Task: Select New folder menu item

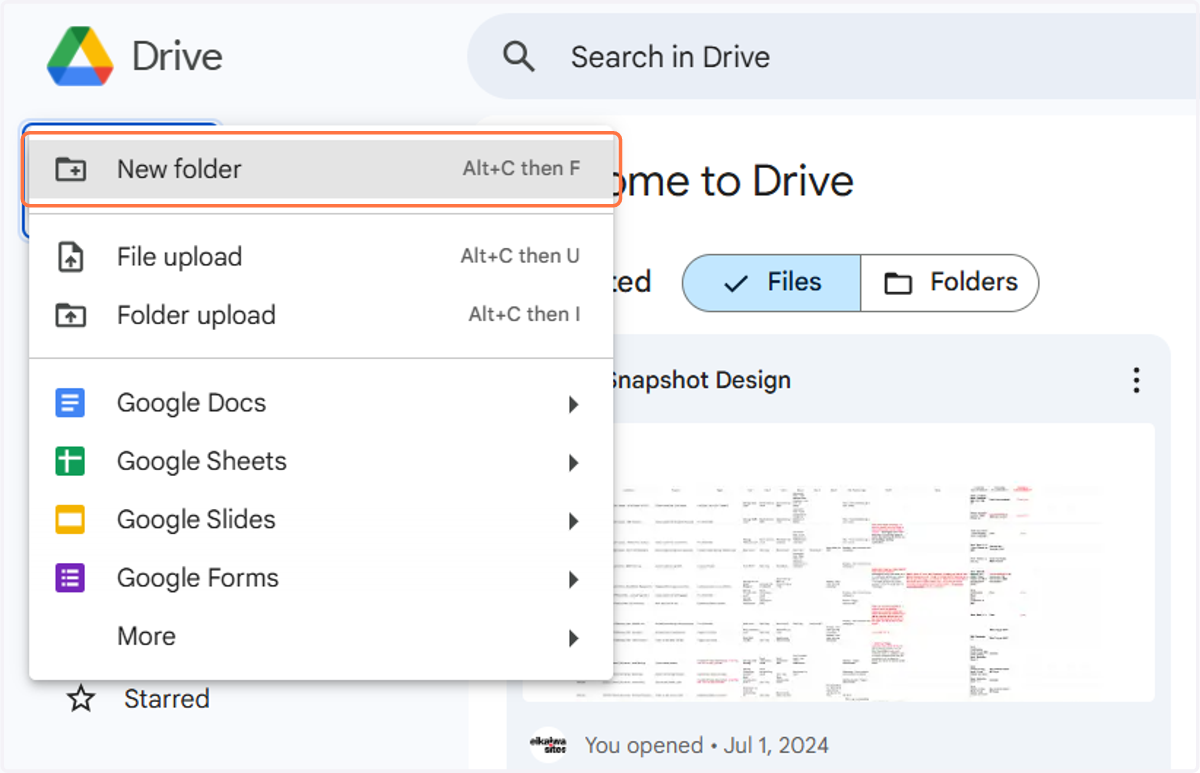Action: 321,169
